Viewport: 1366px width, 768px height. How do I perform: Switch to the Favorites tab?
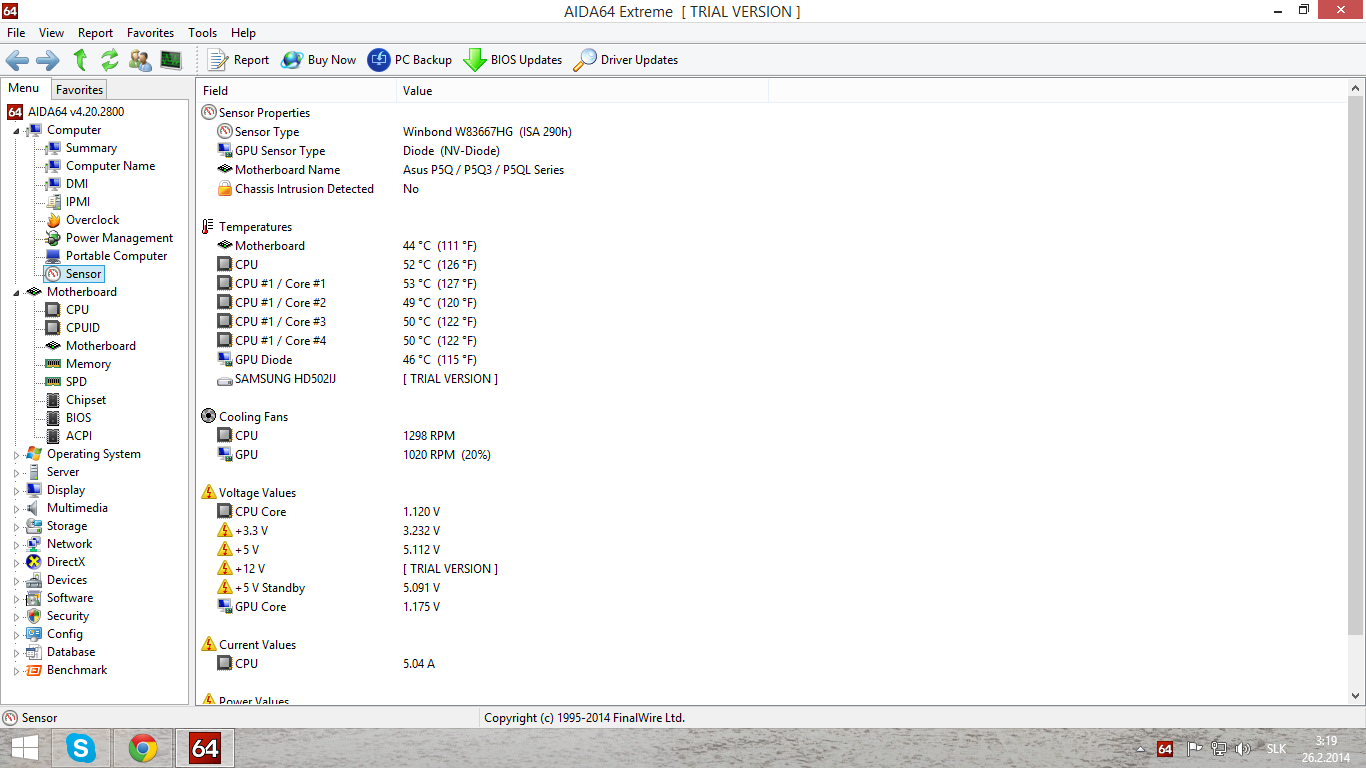(x=79, y=90)
